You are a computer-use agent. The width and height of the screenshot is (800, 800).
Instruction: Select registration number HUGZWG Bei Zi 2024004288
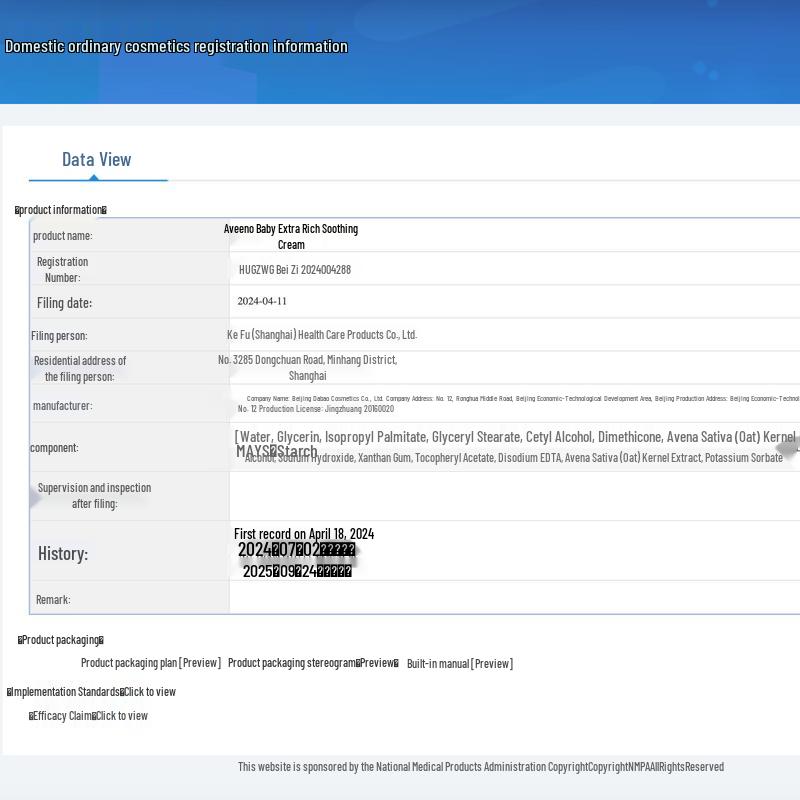tap(295, 270)
